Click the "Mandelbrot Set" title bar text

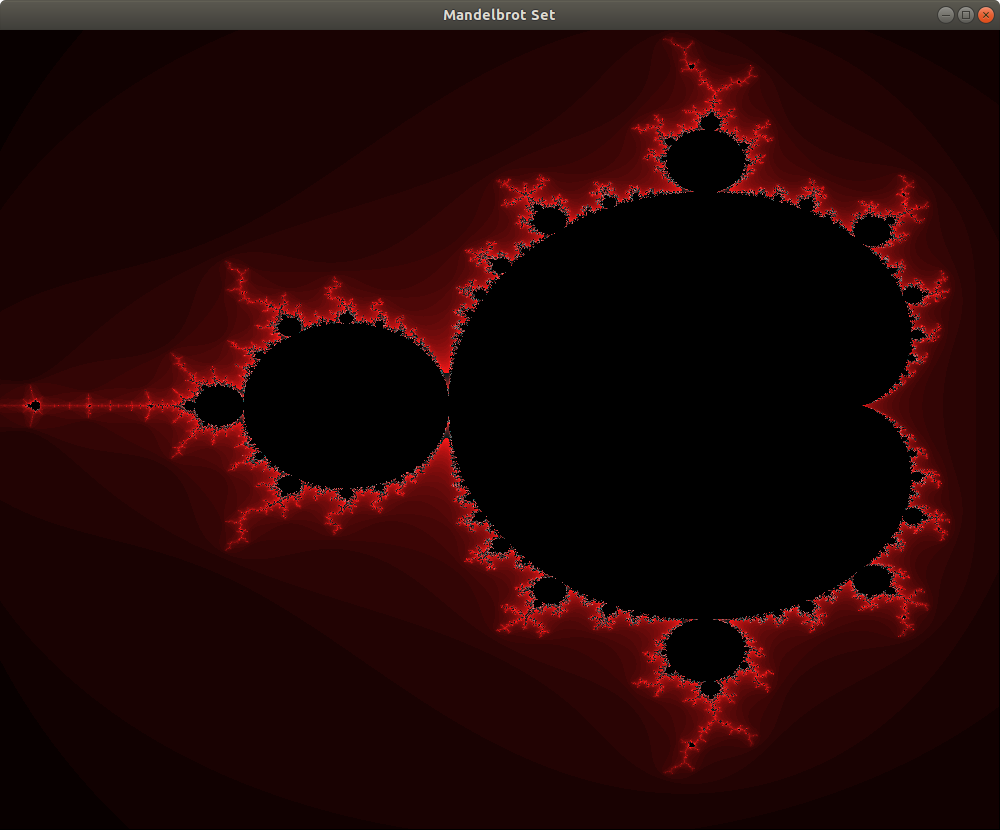click(x=499, y=14)
